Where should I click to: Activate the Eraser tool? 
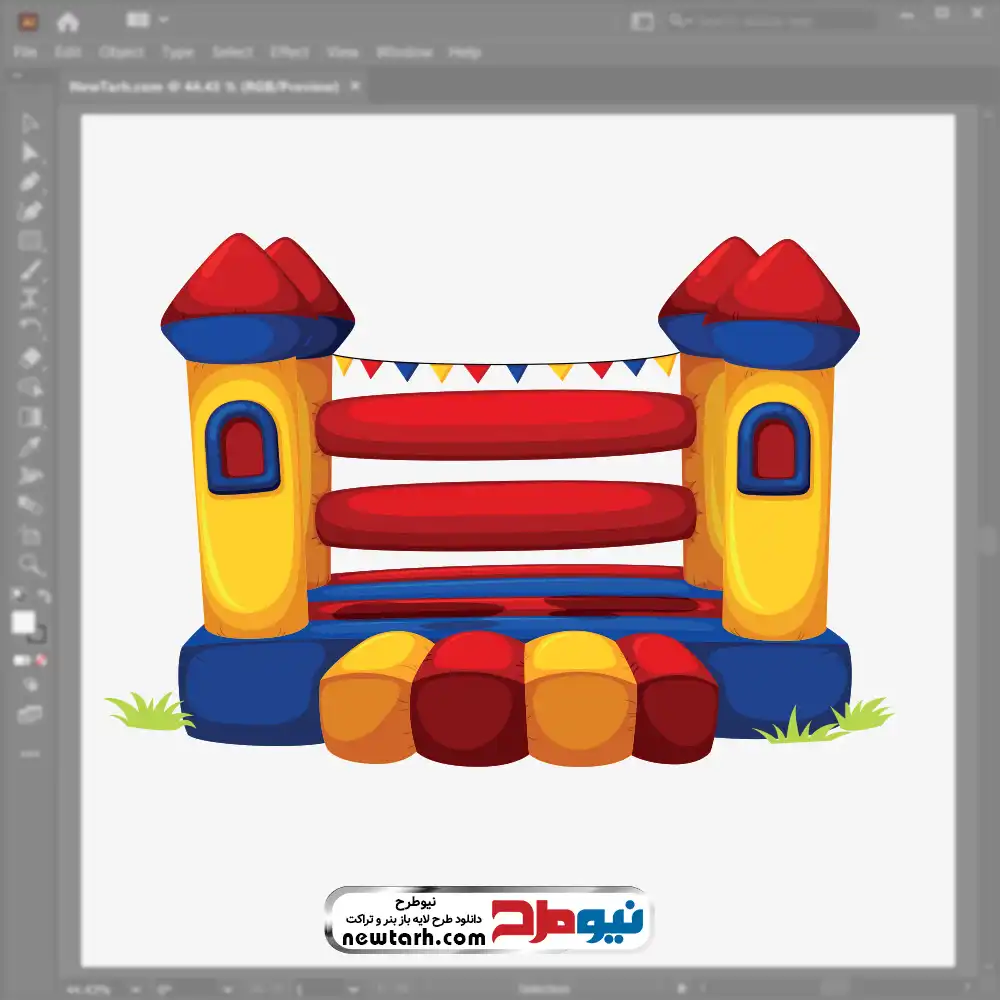pyautogui.click(x=30, y=357)
